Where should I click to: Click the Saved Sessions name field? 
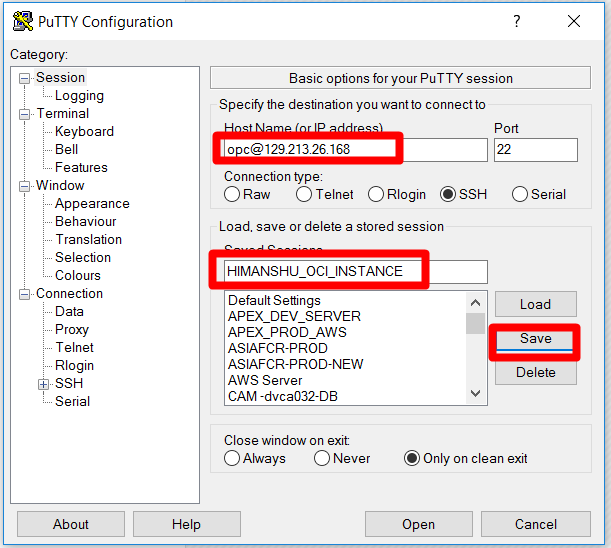click(x=356, y=272)
